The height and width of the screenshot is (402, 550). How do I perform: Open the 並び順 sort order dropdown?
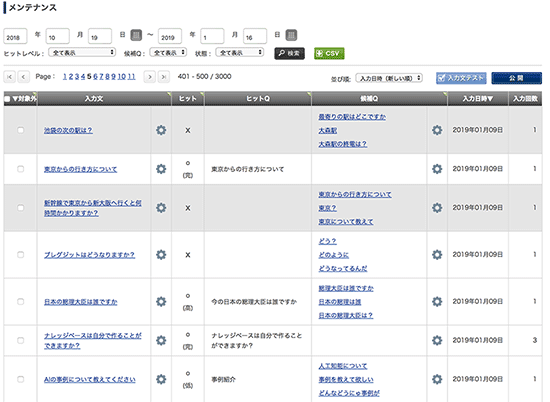coord(389,78)
